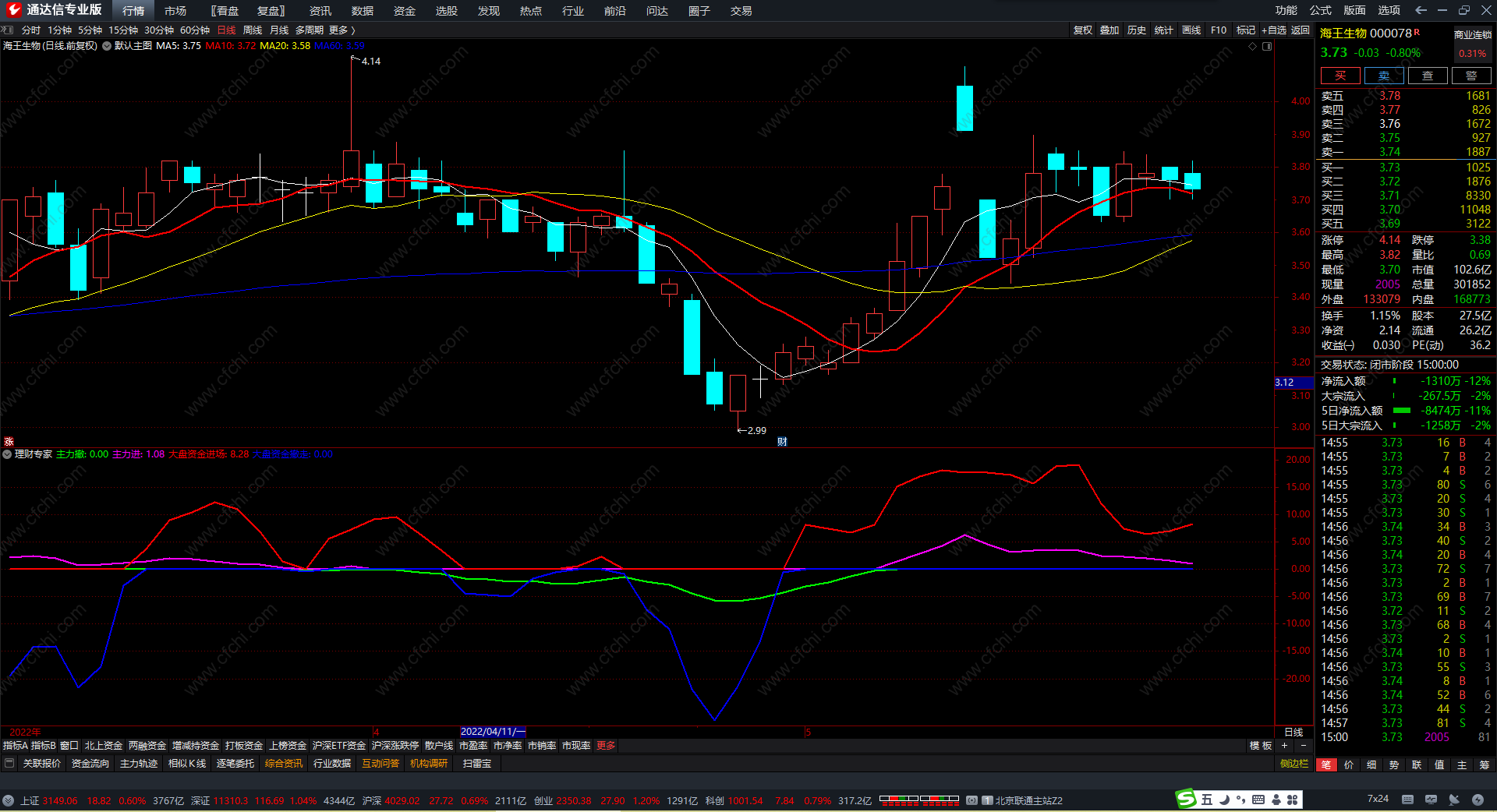Open the 多周期 multi-period view
1497x812 pixels.
coord(310,30)
